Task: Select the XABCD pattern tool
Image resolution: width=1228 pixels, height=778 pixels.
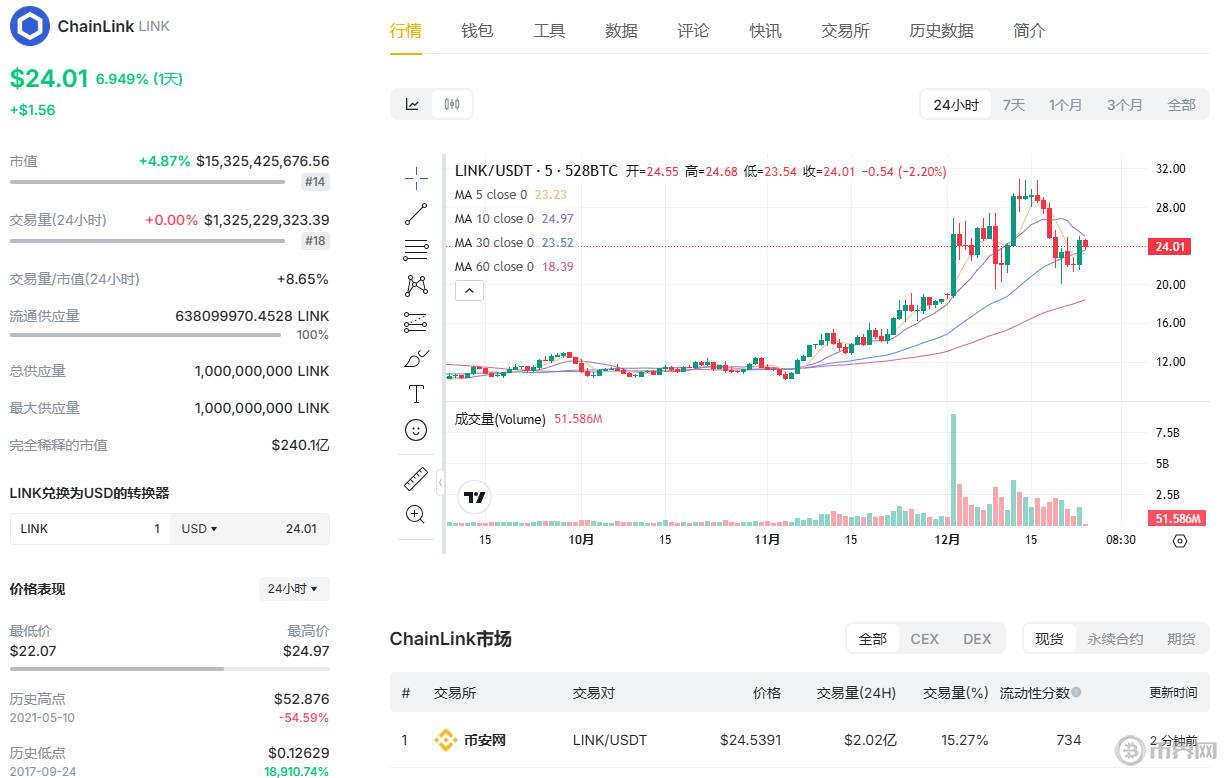Action: [416, 286]
